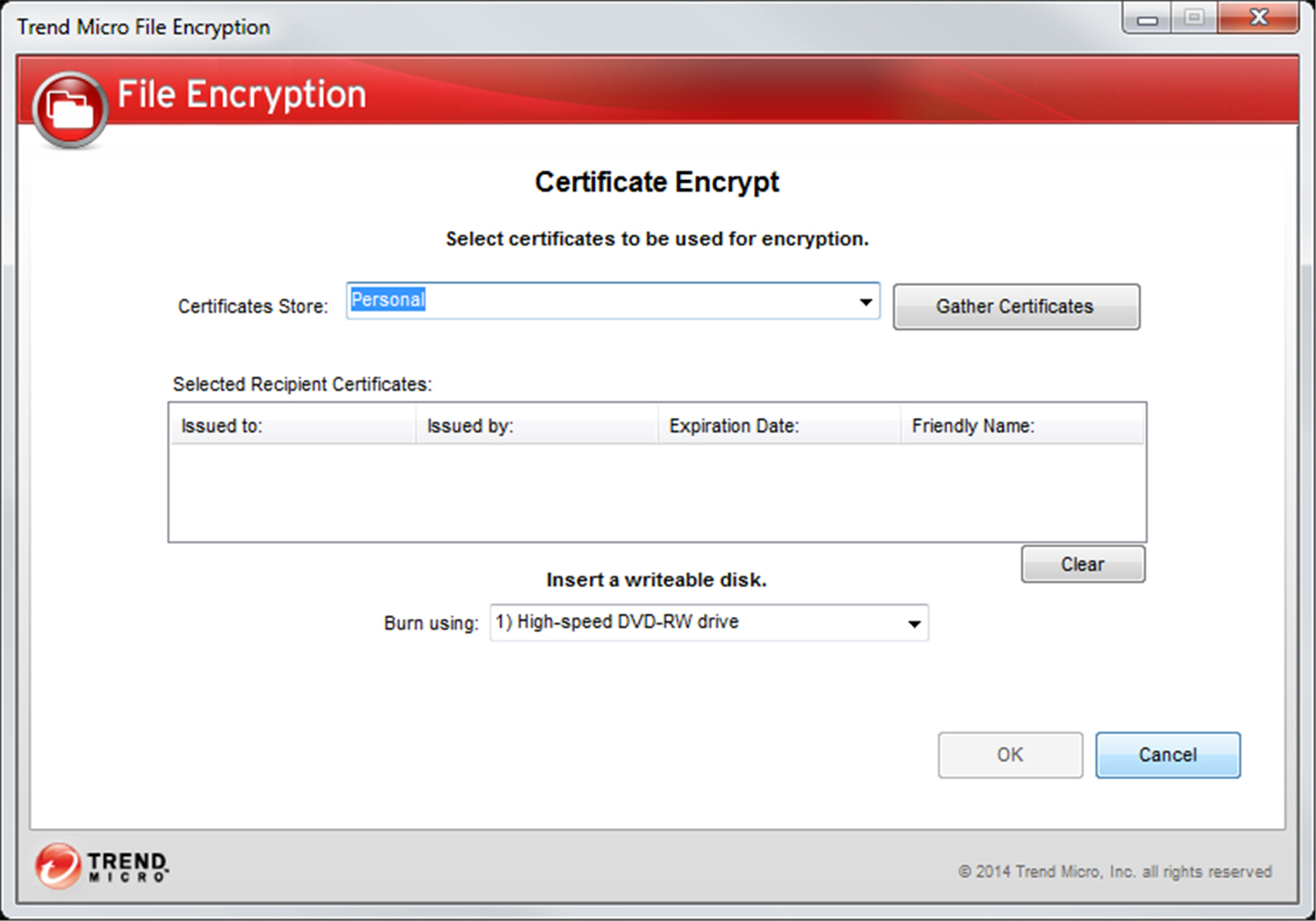The height and width of the screenshot is (921, 1316).
Task: Clear the selected recipient certificates
Action: [1082, 564]
